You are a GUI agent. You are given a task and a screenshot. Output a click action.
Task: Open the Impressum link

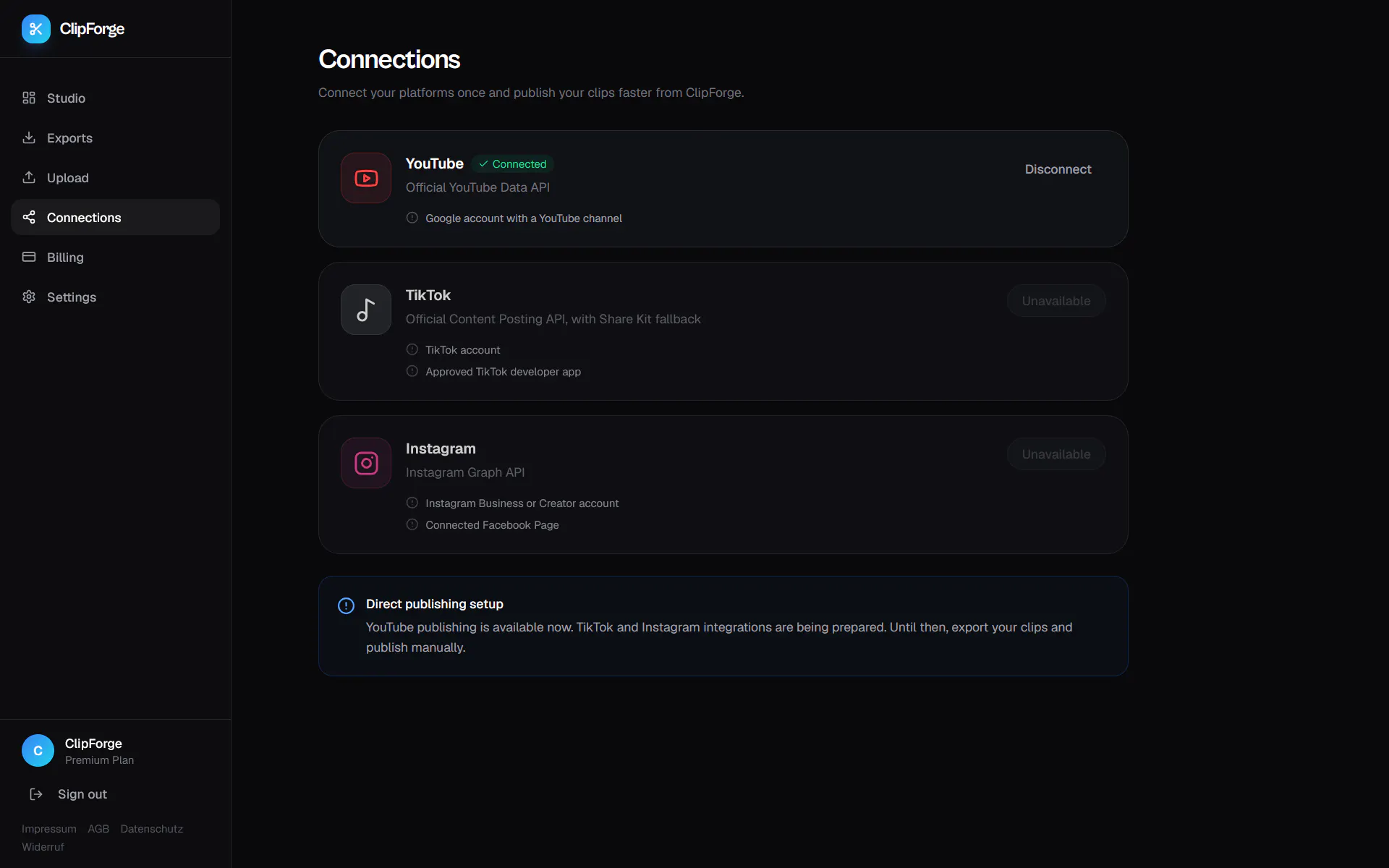[49, 829]
